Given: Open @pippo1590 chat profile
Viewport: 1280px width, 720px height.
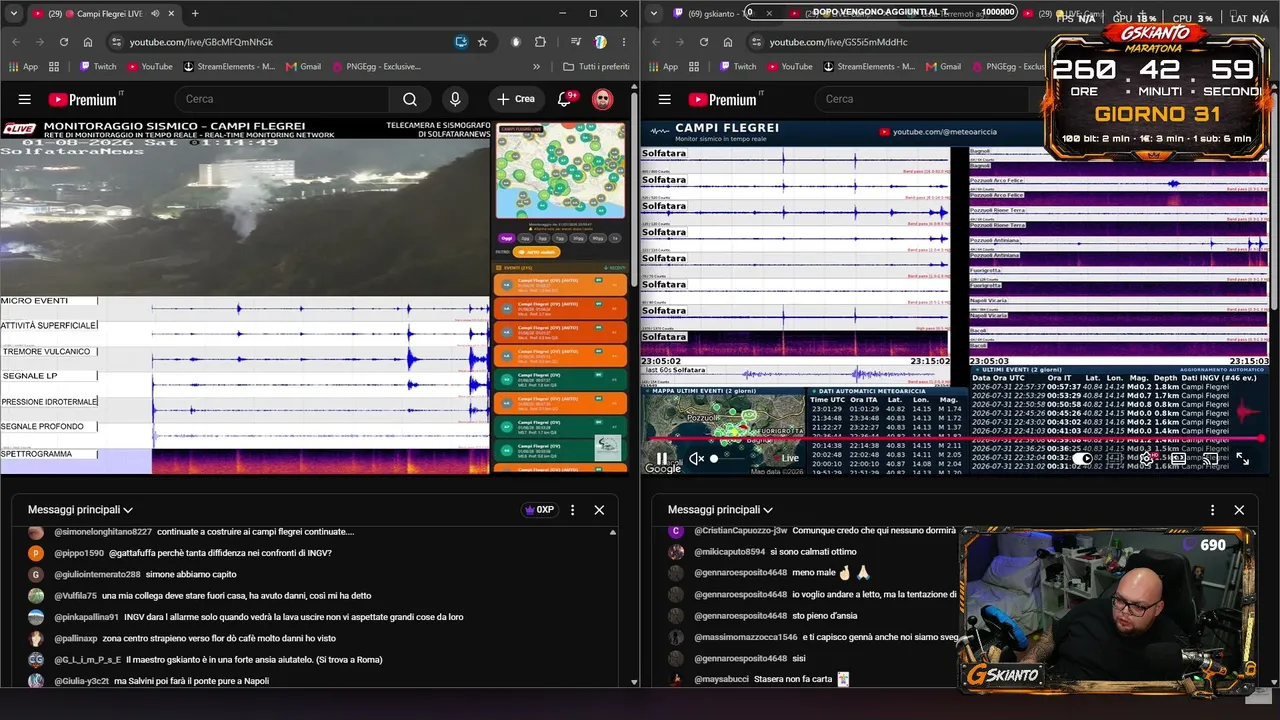Looking at the screenshot, I should [79, 553].
